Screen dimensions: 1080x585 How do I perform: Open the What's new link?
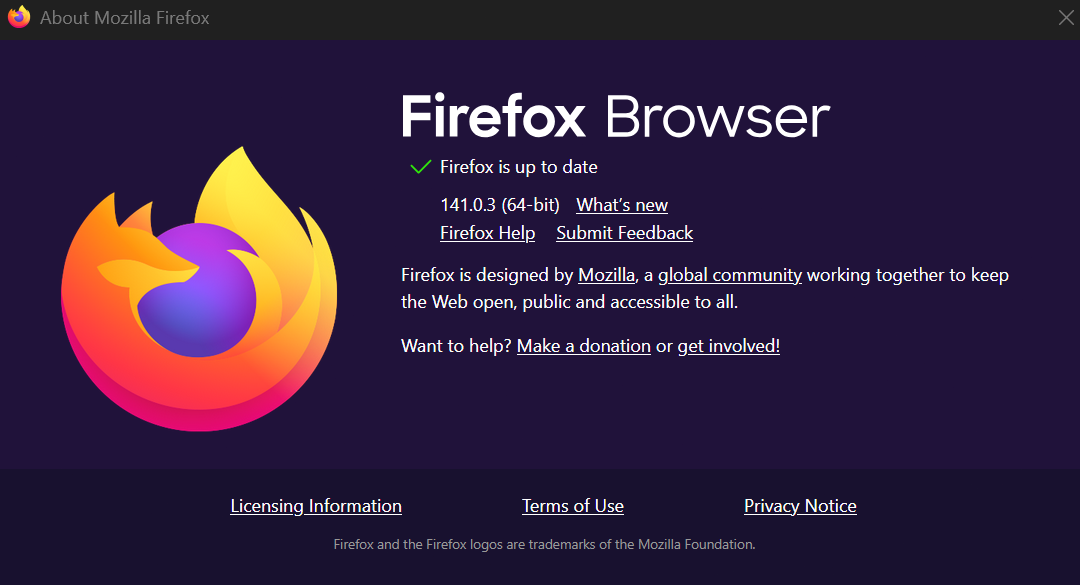[622, 205]
